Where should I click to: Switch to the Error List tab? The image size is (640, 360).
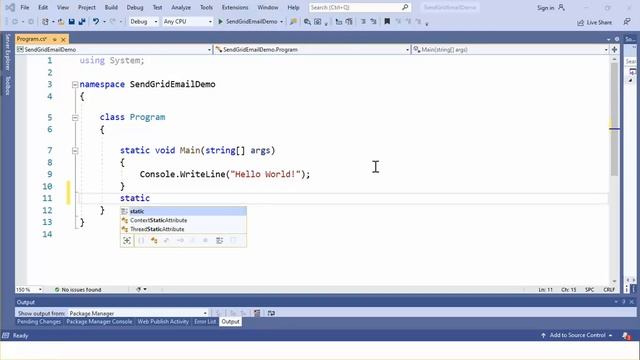point(205,322)
